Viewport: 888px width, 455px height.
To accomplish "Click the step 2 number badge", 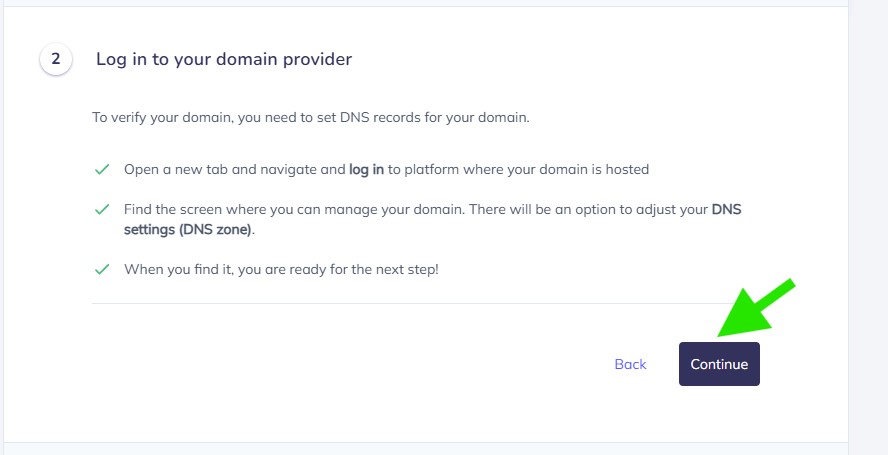I will (x=56, y=59).
